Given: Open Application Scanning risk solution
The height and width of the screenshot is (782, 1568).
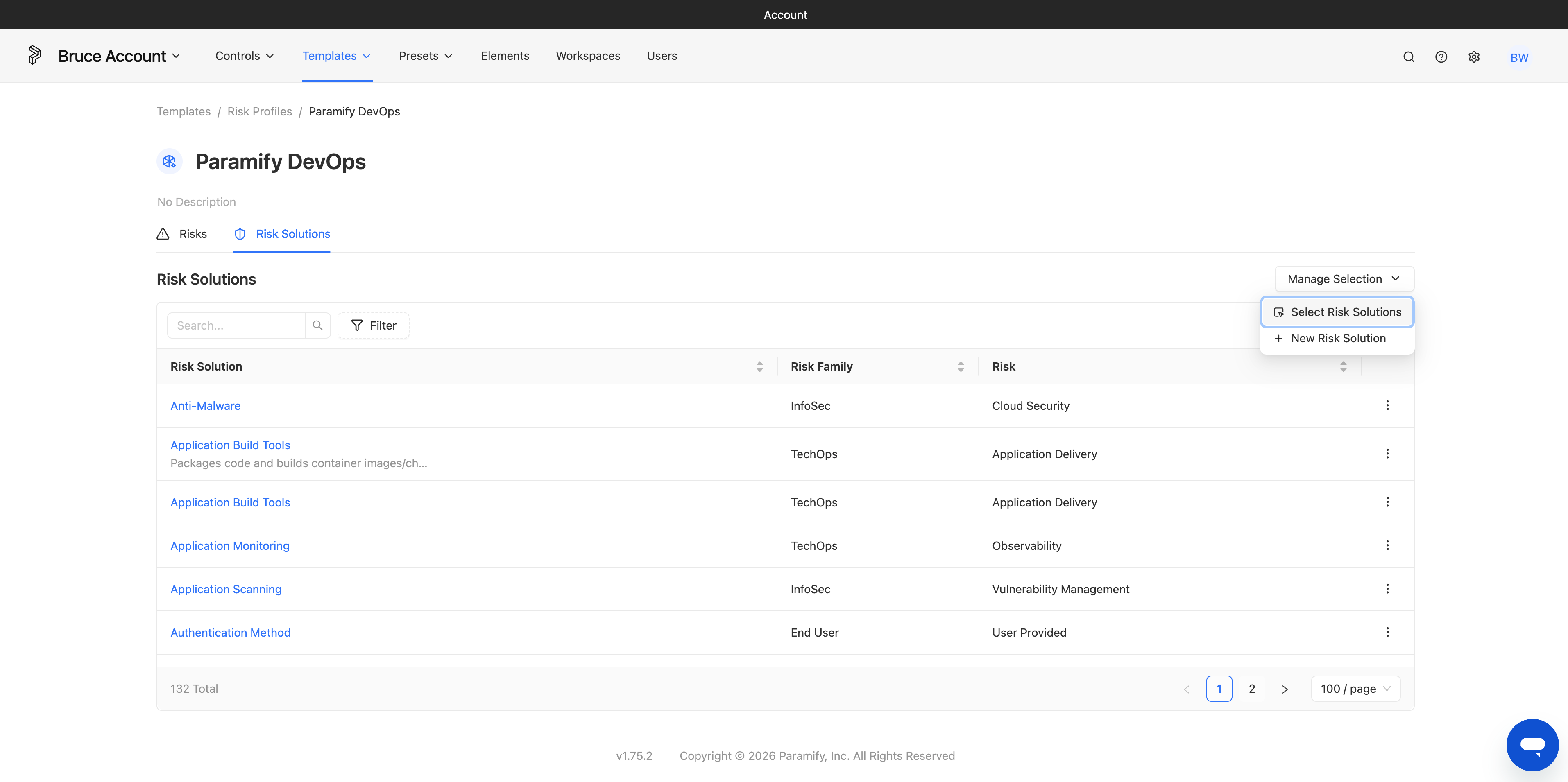Looking at the screenshot, I should pyautogui.click(x=226, y=589).
